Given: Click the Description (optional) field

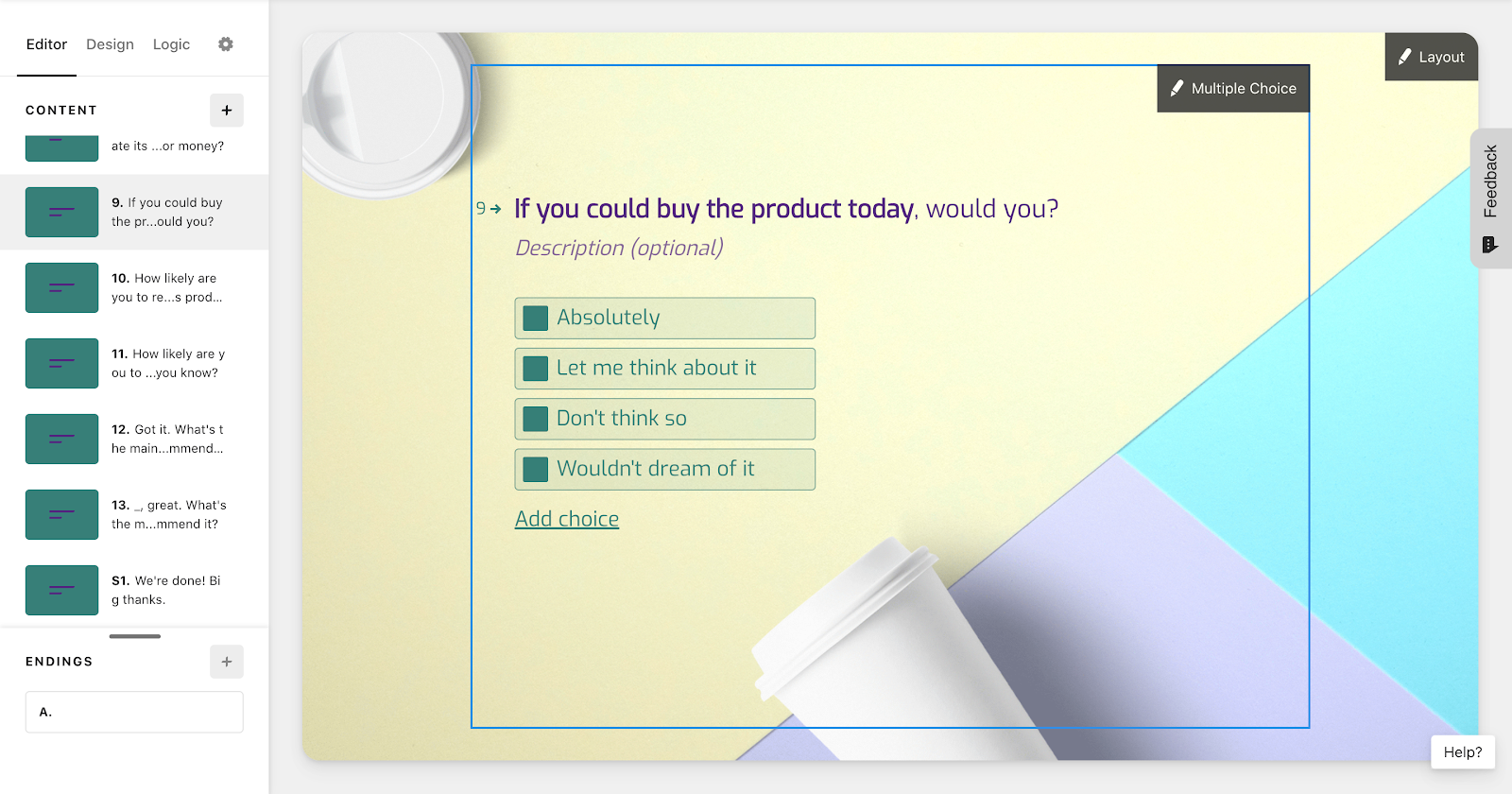Looking at the screenshot, I should (x=620, y=248).
